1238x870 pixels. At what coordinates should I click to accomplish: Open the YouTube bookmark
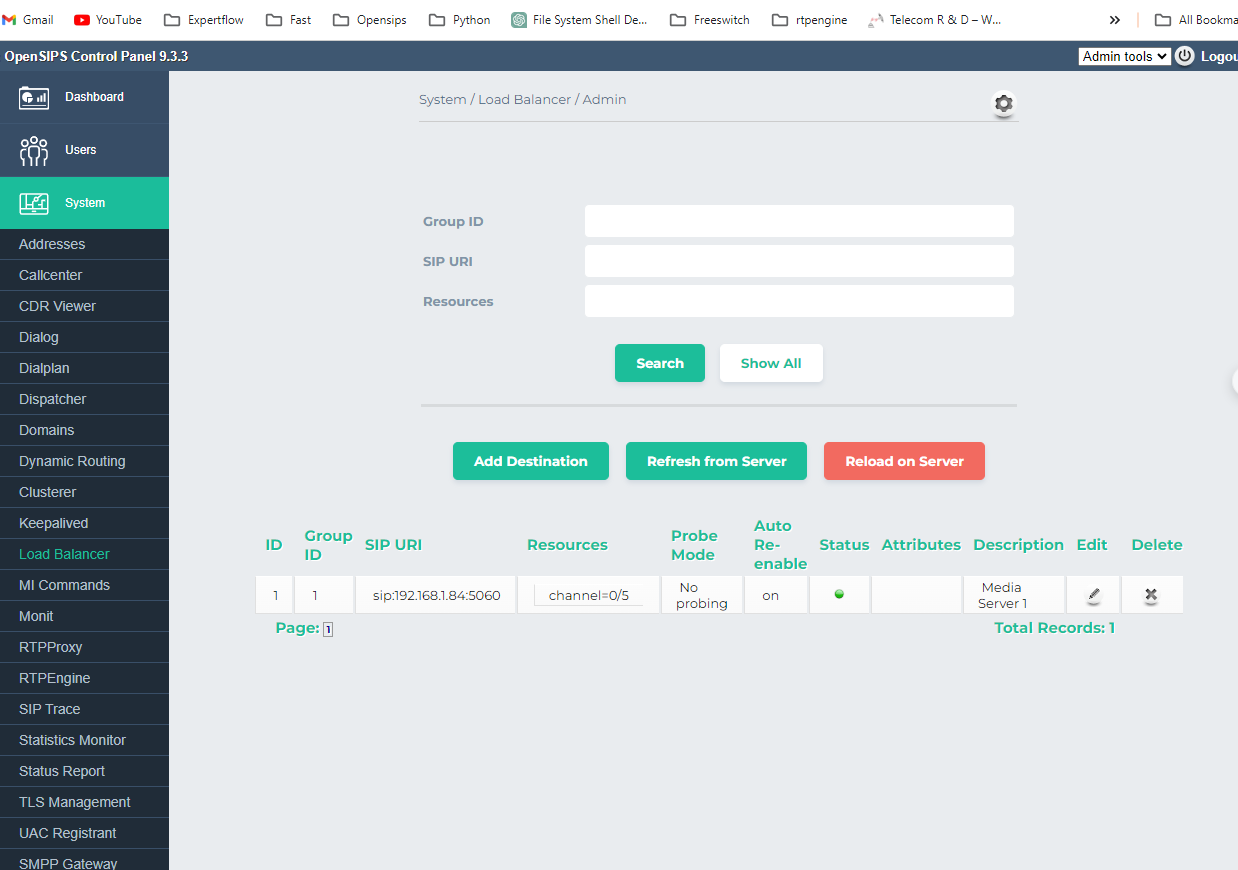point(108,20)
